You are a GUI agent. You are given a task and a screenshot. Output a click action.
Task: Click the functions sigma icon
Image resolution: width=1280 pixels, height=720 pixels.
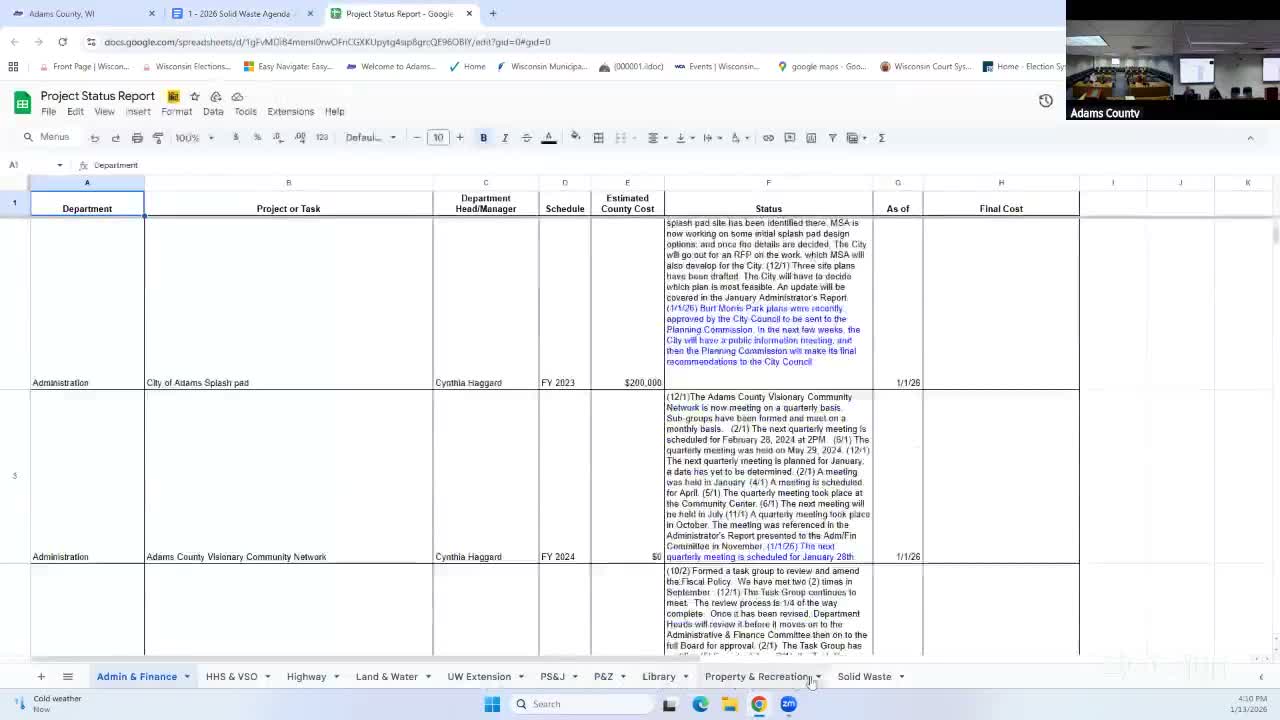[x=881, y=138]
